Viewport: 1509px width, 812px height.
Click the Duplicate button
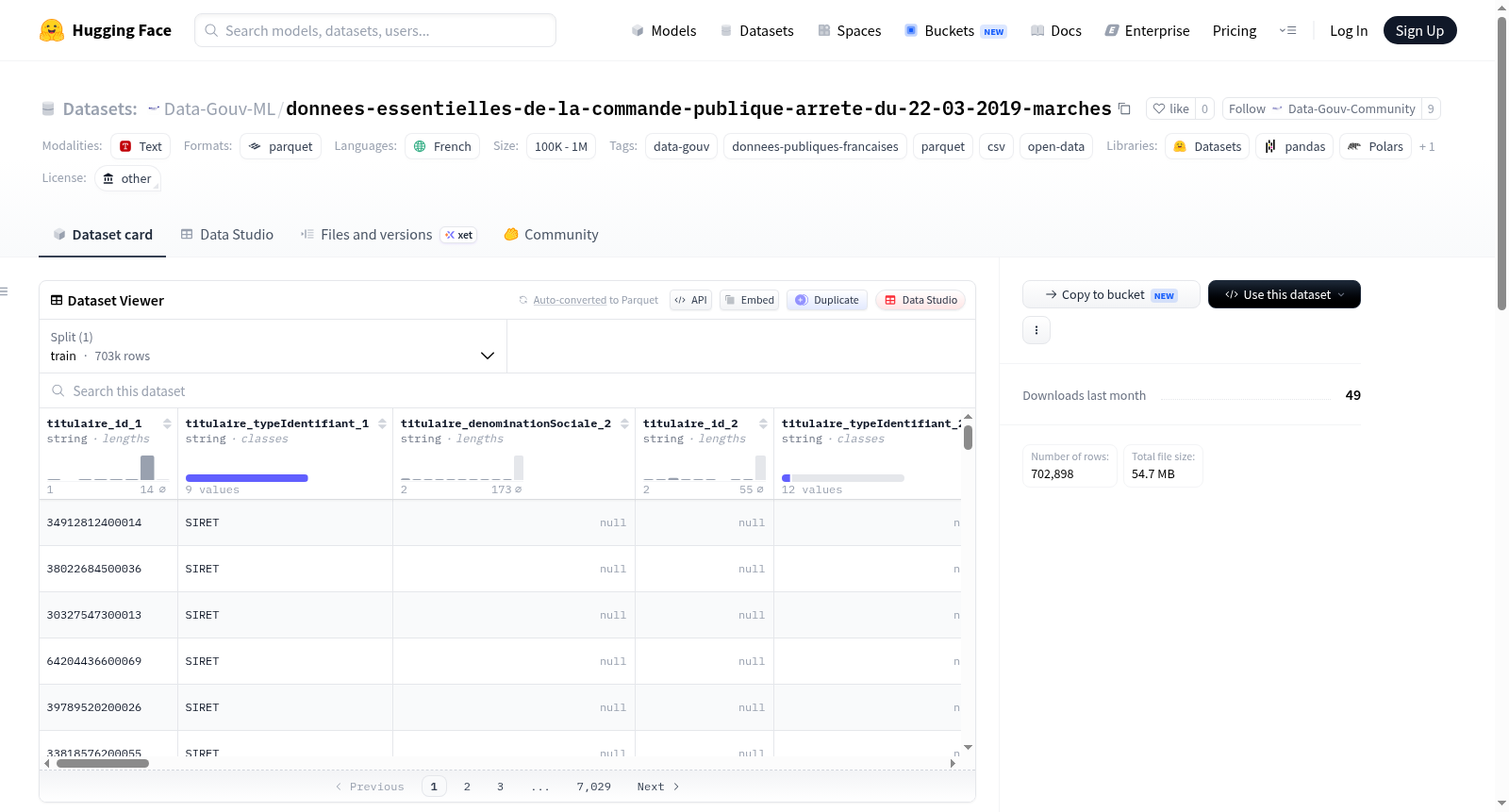[x=827, y=300]
